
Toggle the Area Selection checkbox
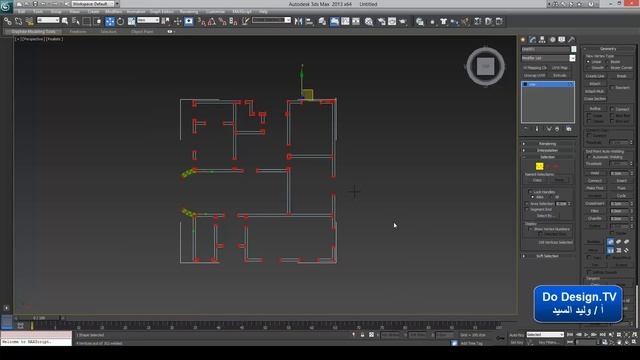(x=527, y=203)
